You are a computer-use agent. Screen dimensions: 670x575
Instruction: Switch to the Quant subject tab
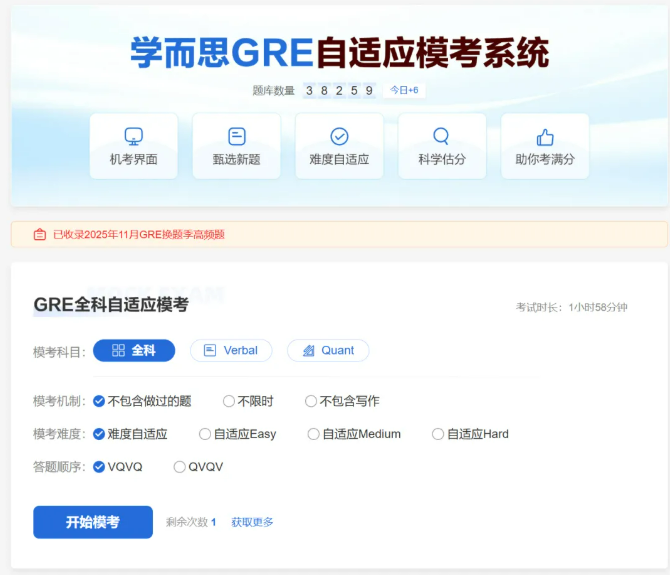point(328,351)
